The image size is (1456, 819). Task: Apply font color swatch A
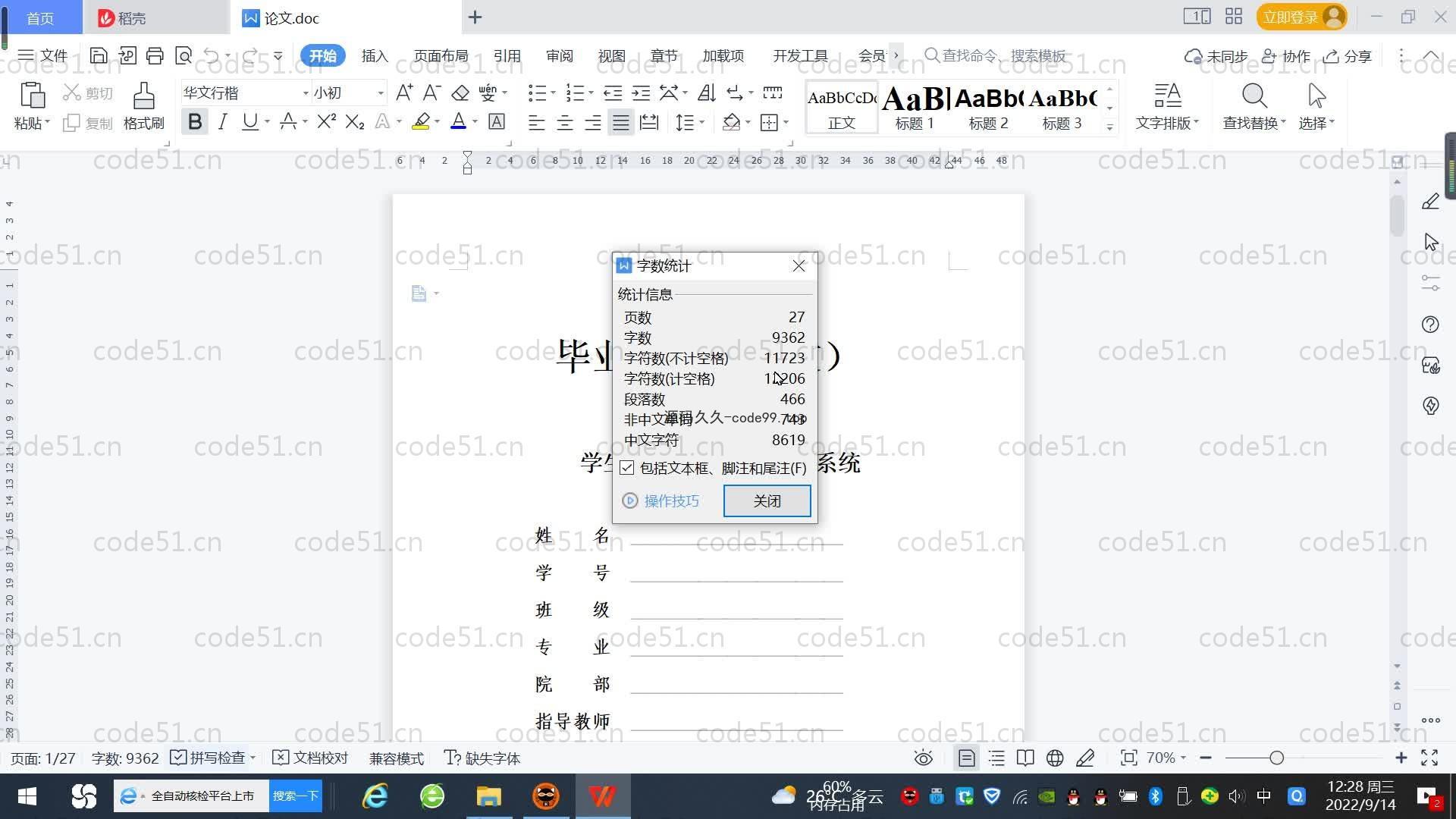click(x=458, y=122)
